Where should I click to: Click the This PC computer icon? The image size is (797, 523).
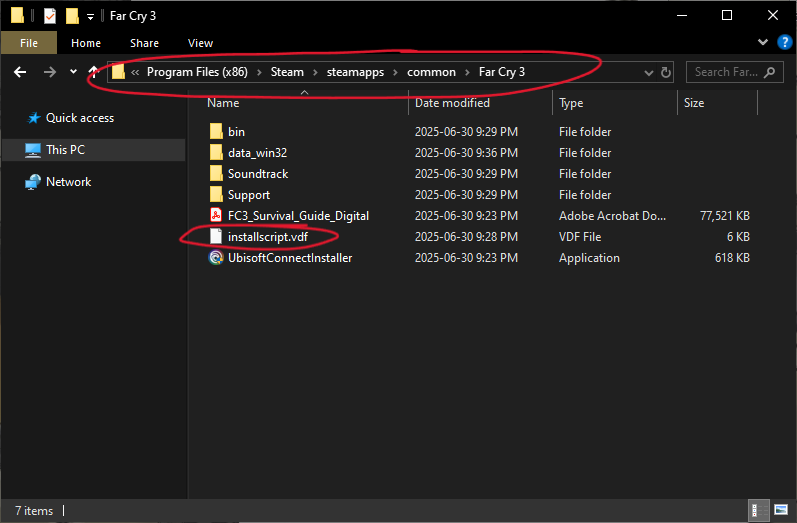click(33, 150)
